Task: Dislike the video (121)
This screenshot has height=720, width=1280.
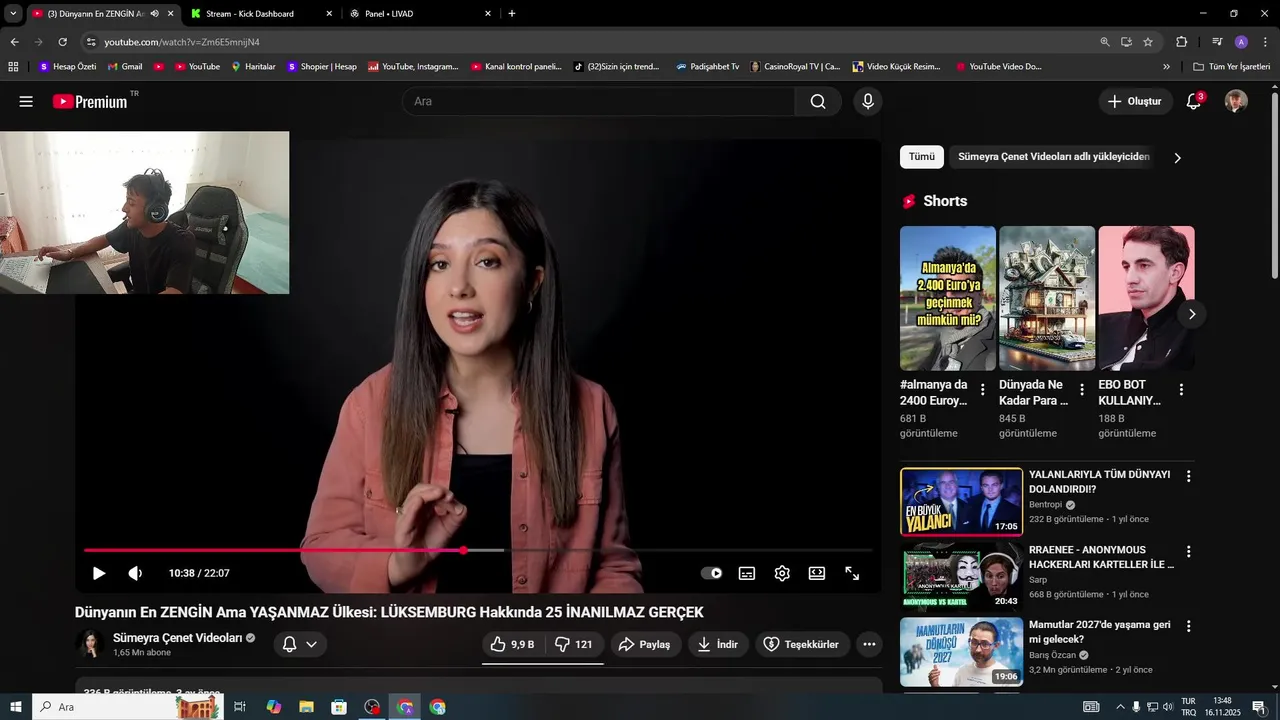Action: tap(575, 644)
